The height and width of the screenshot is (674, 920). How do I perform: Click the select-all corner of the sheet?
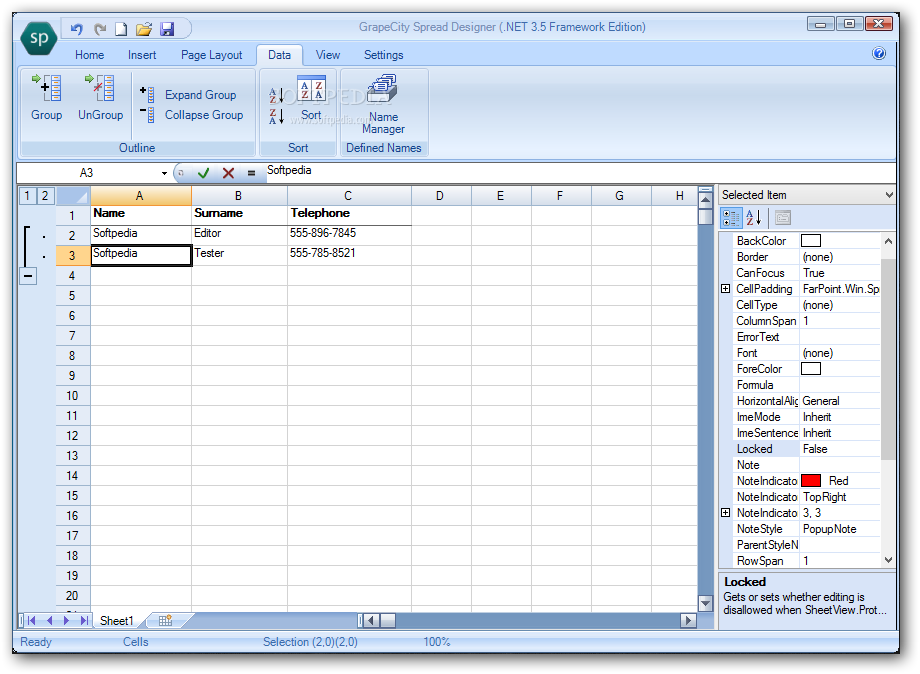tap(73, 195)
